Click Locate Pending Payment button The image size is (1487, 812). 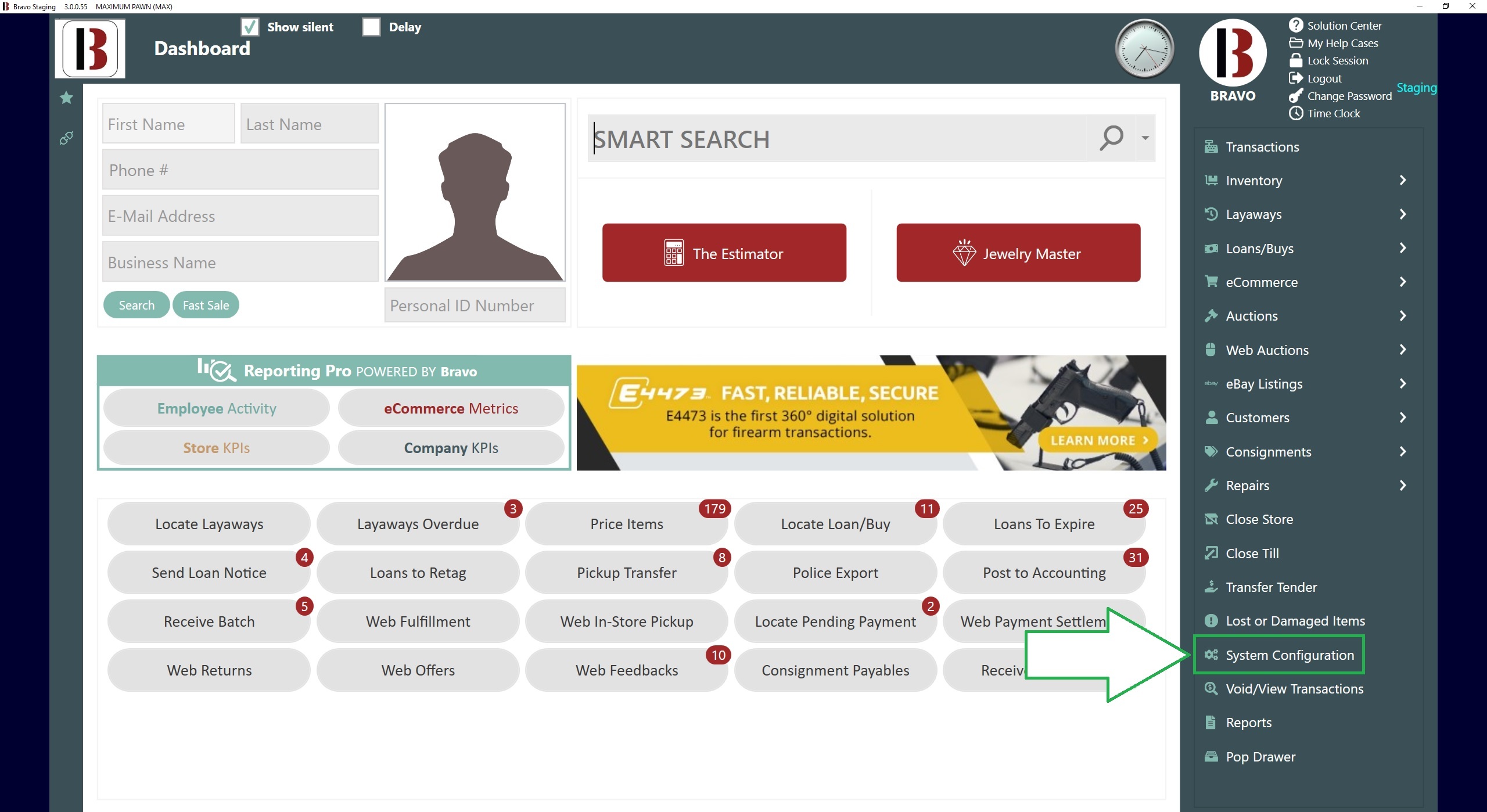(x=835, y=621)
